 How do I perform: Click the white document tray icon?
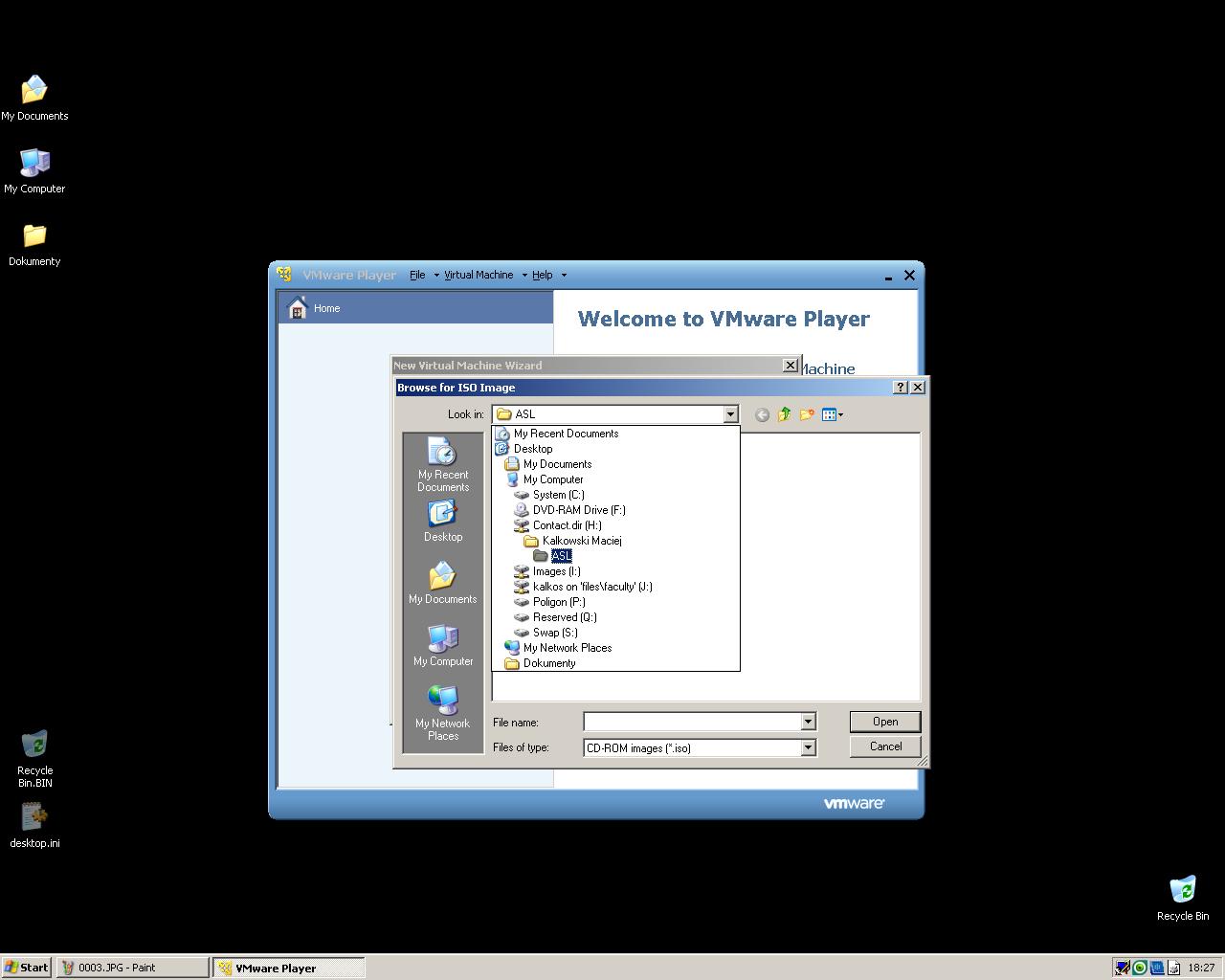(1173, 968)
